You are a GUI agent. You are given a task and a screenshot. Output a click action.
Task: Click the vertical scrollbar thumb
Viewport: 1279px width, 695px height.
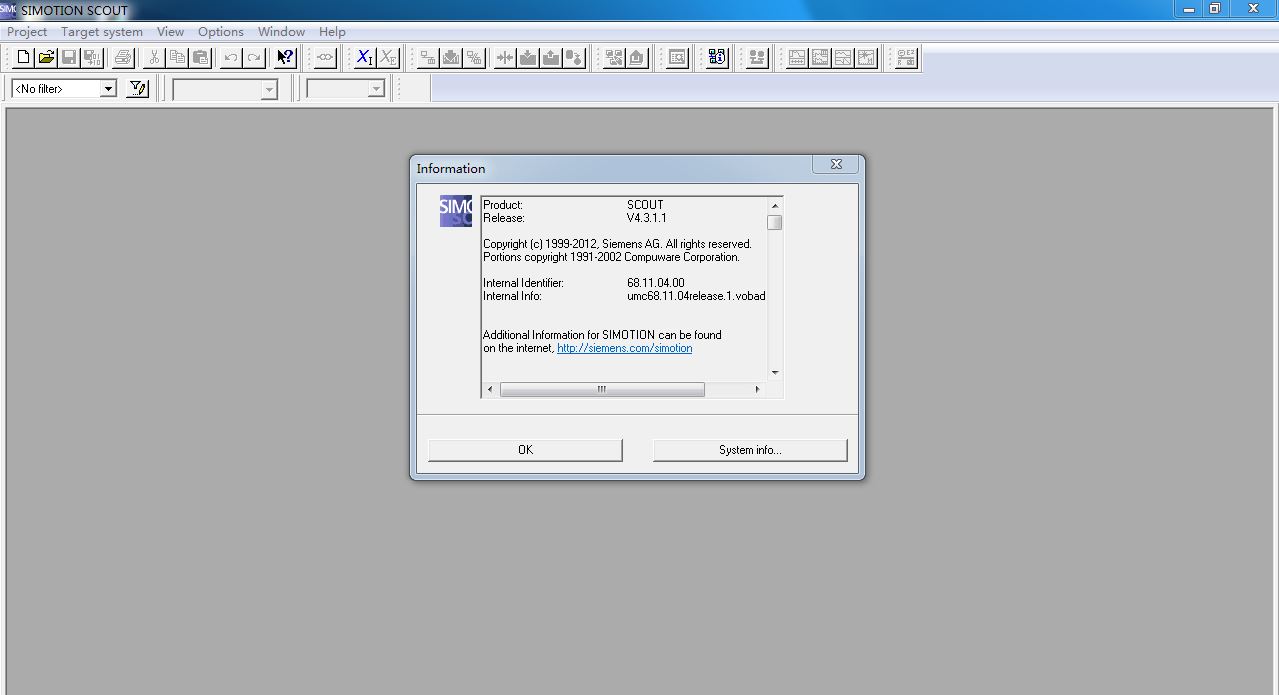coord(775,222)
